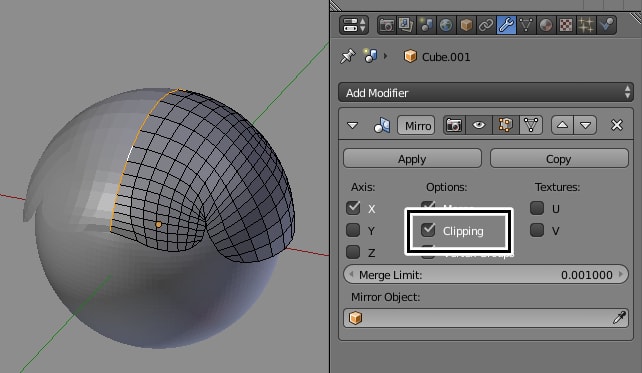The width and height of the screenshot is (642, 373).
Task: Toggle Mirror modifier edit cage display
Action: [x=531, y=125]
